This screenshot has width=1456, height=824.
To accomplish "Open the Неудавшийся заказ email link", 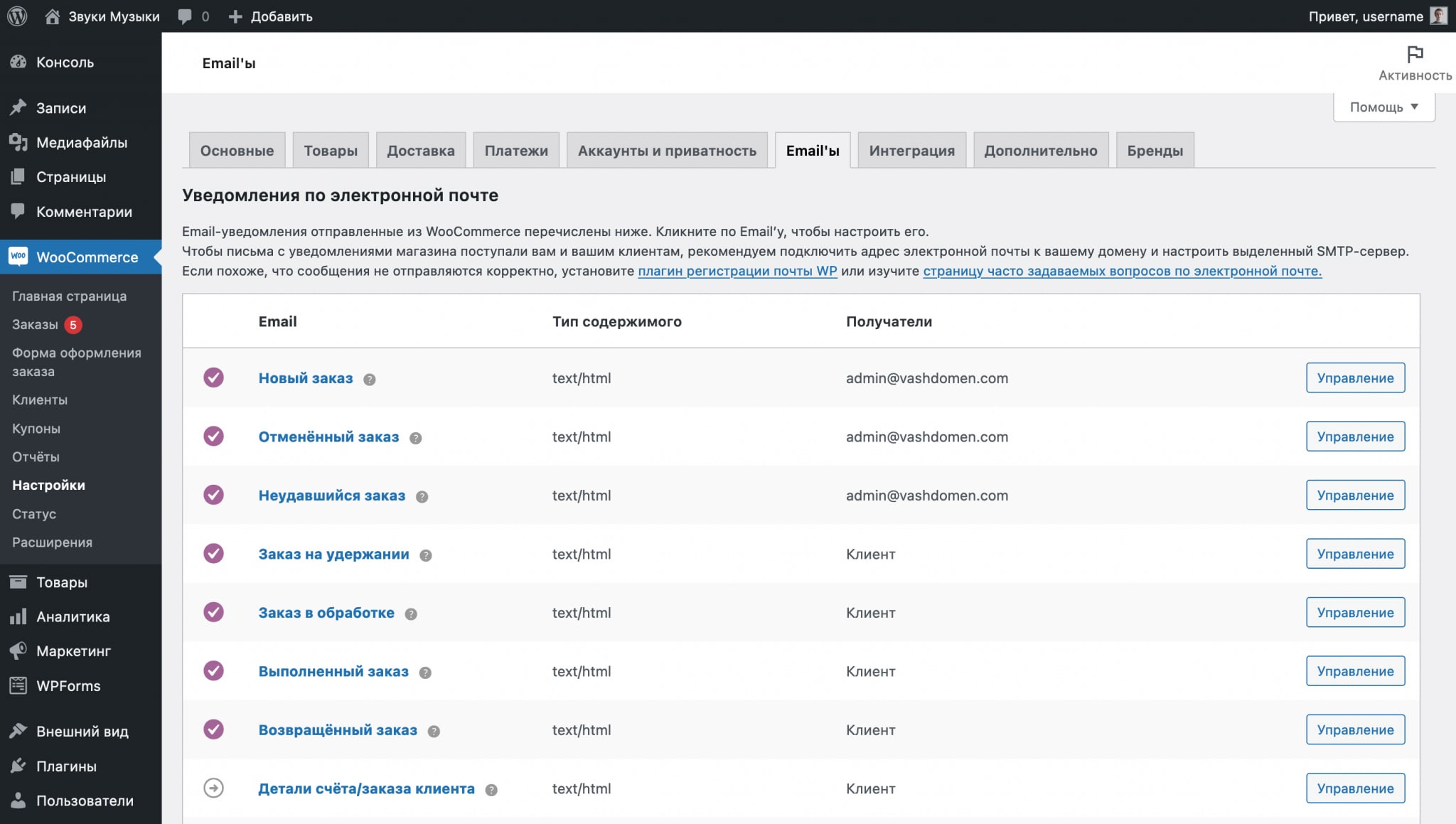I will coord(332,496).
